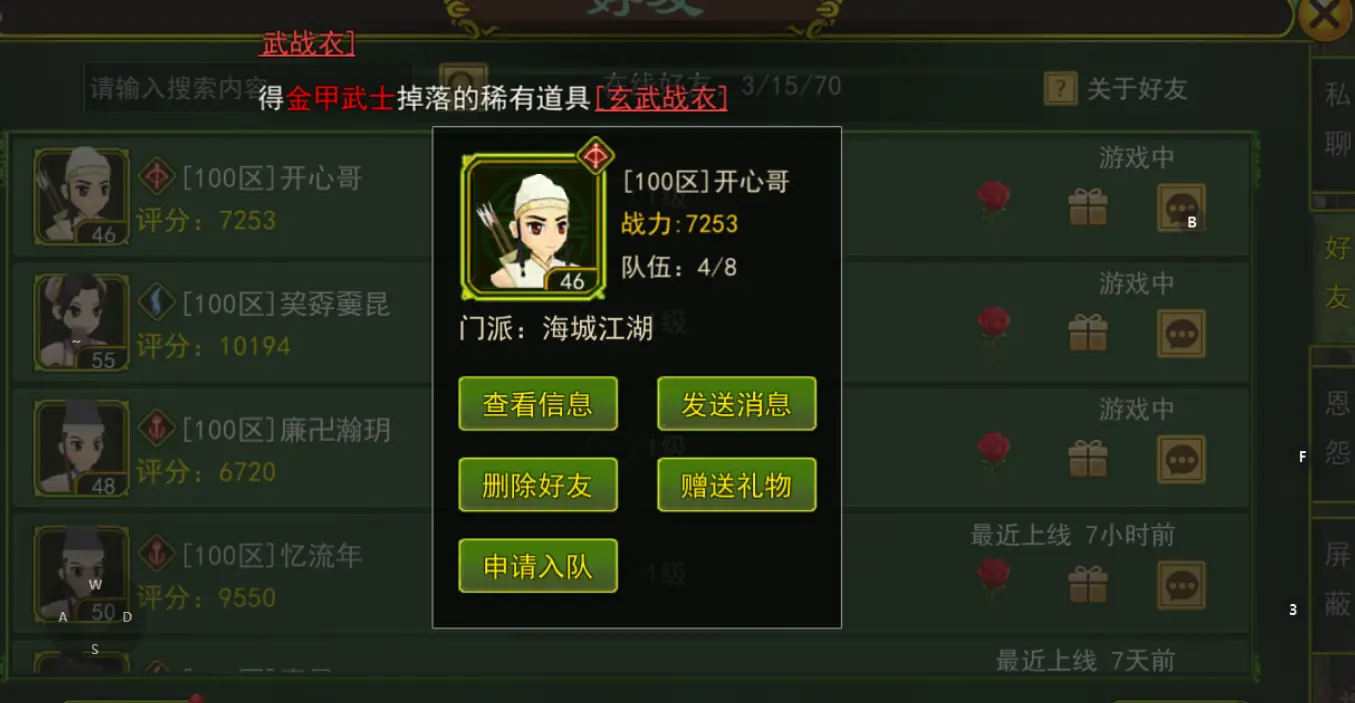This screenshot has height=703, width=1355.
Task: Click 申请入队 to request joining team
Action: click(x=538, y=566)
